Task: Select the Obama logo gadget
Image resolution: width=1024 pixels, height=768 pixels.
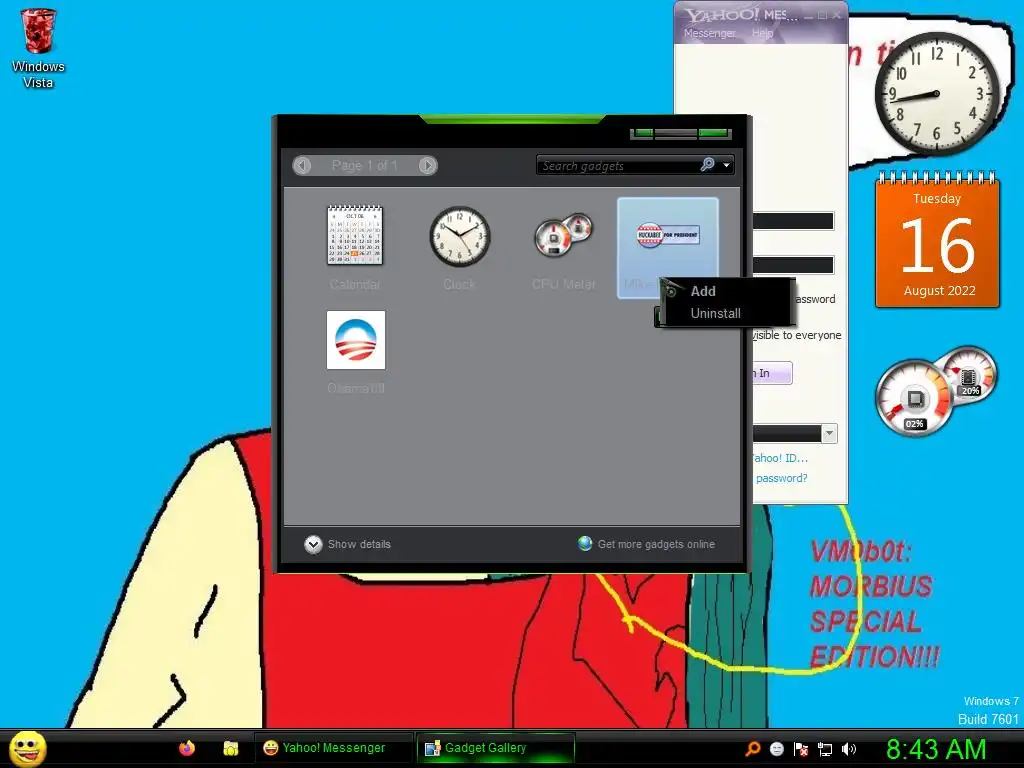Action: coord(356,340)
